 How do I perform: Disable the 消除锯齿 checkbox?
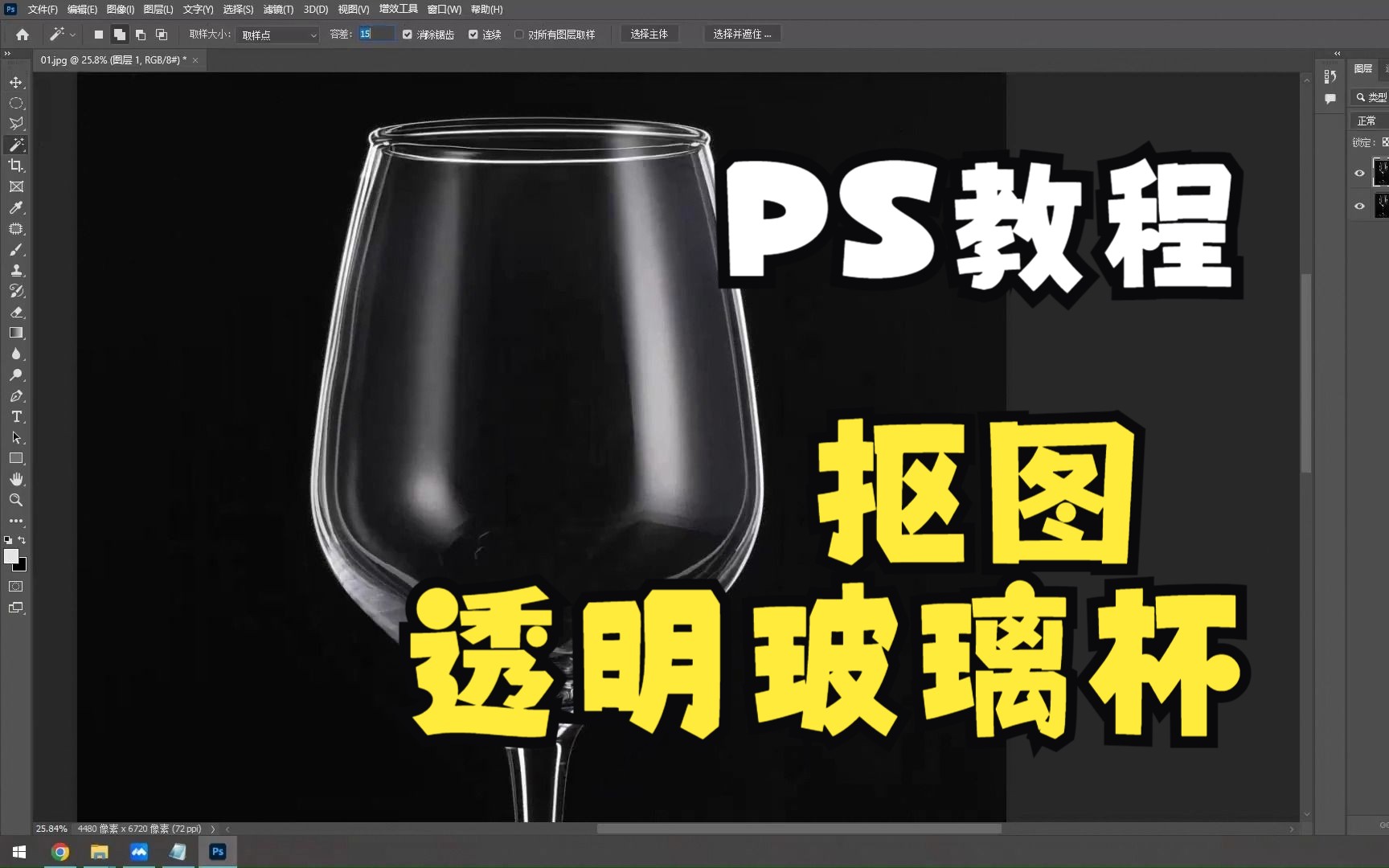point(408,35)
